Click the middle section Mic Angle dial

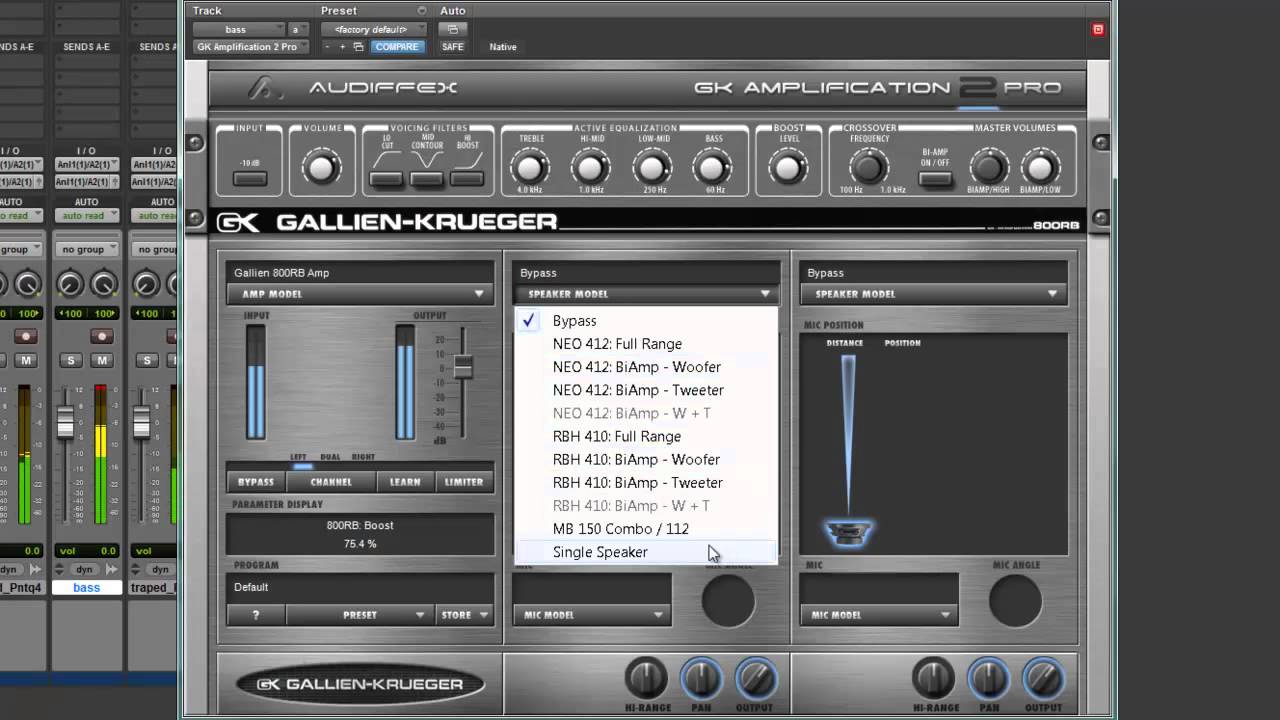(728, 600)
